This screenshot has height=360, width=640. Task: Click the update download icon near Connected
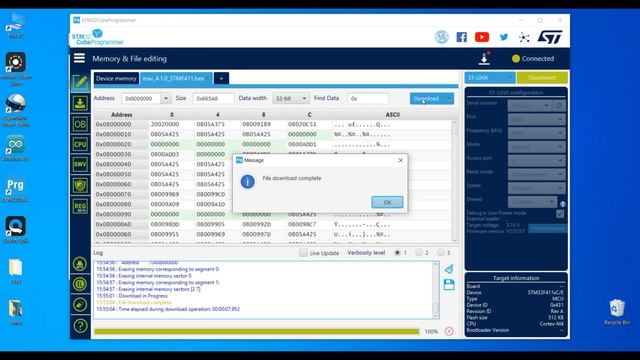pyautogui.click(x=484, y=59)
